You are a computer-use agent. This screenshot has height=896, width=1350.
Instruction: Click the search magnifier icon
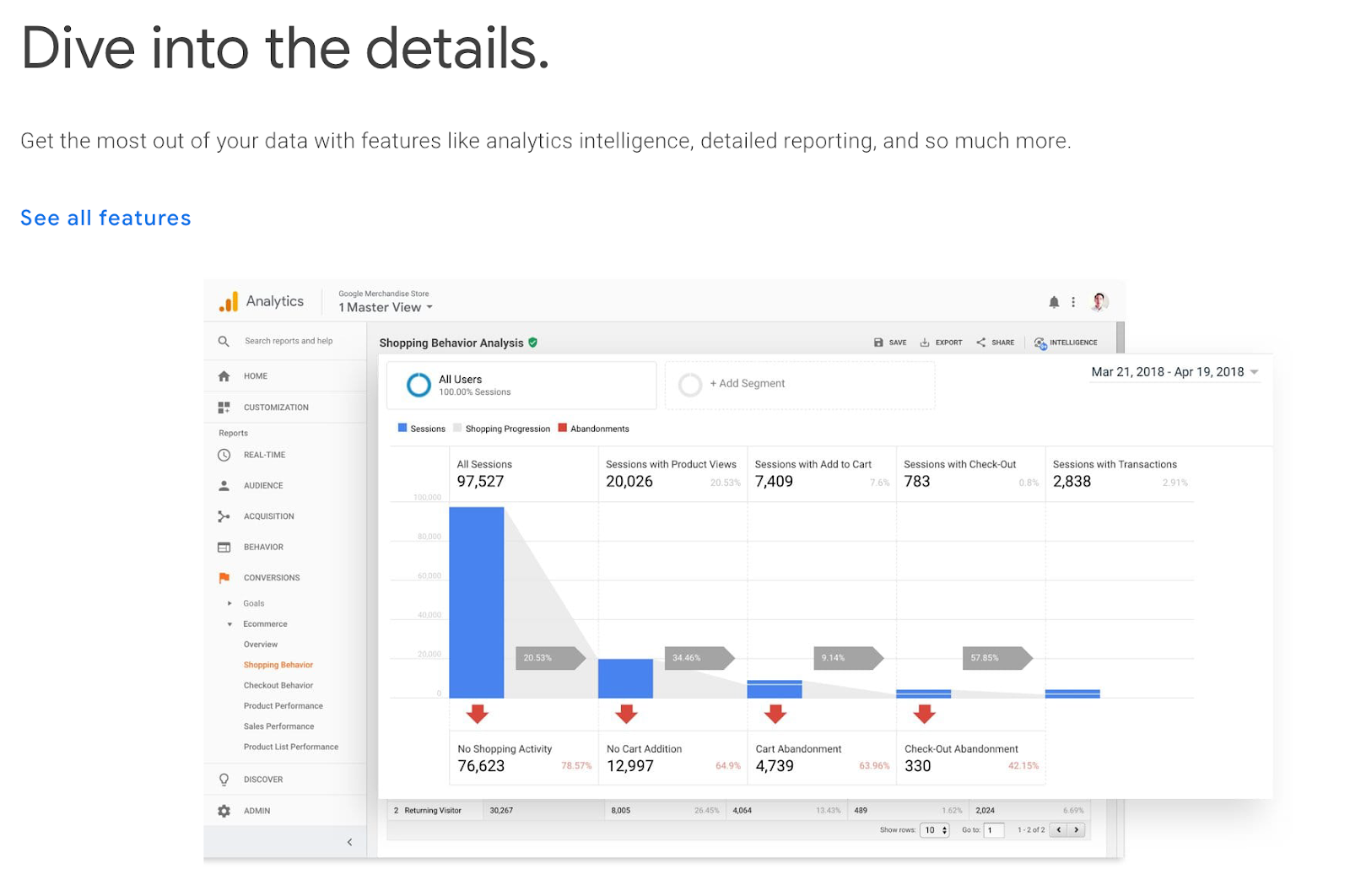pos(224,342)
